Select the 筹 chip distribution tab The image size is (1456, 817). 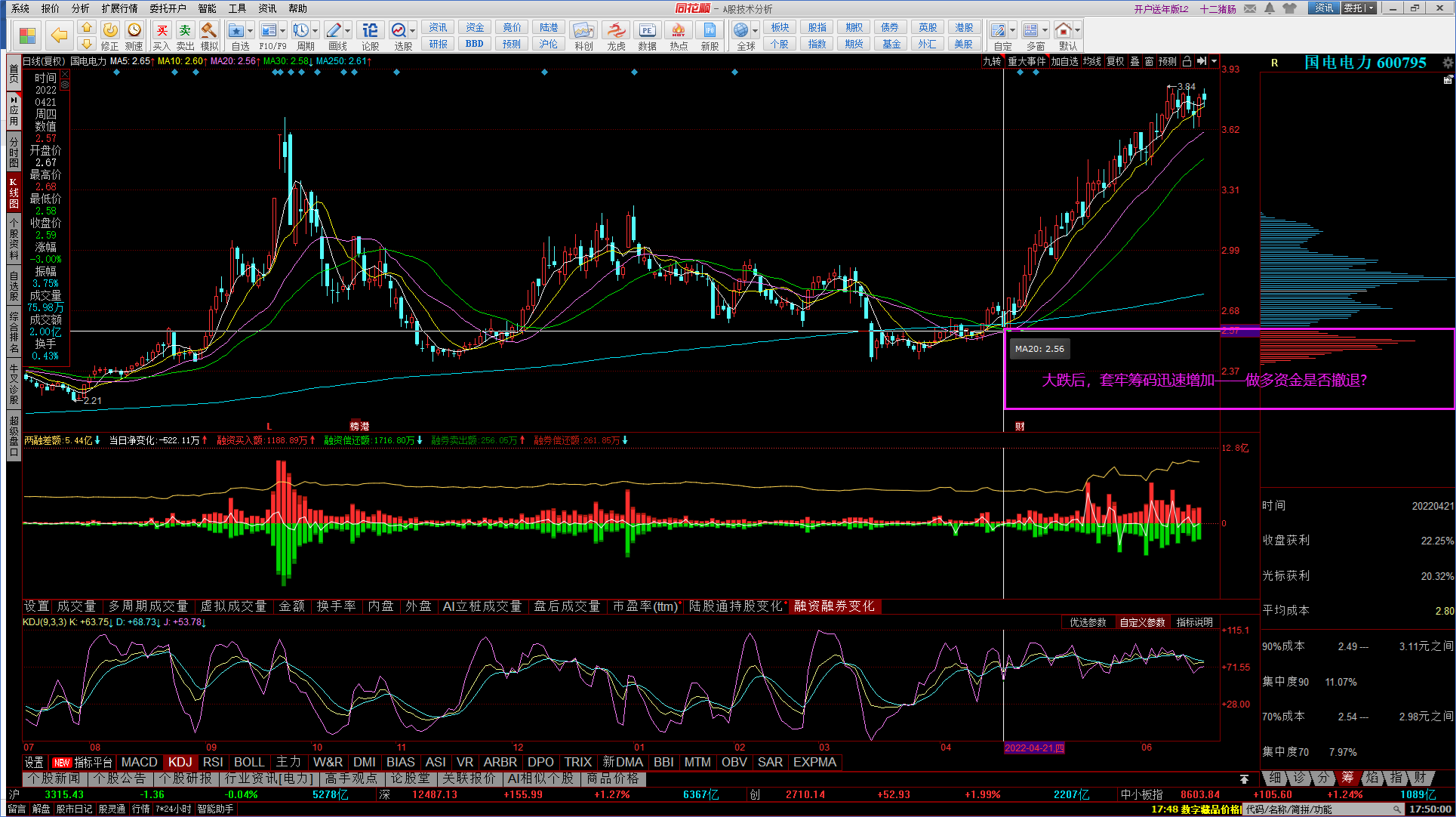pos(1347,778)
